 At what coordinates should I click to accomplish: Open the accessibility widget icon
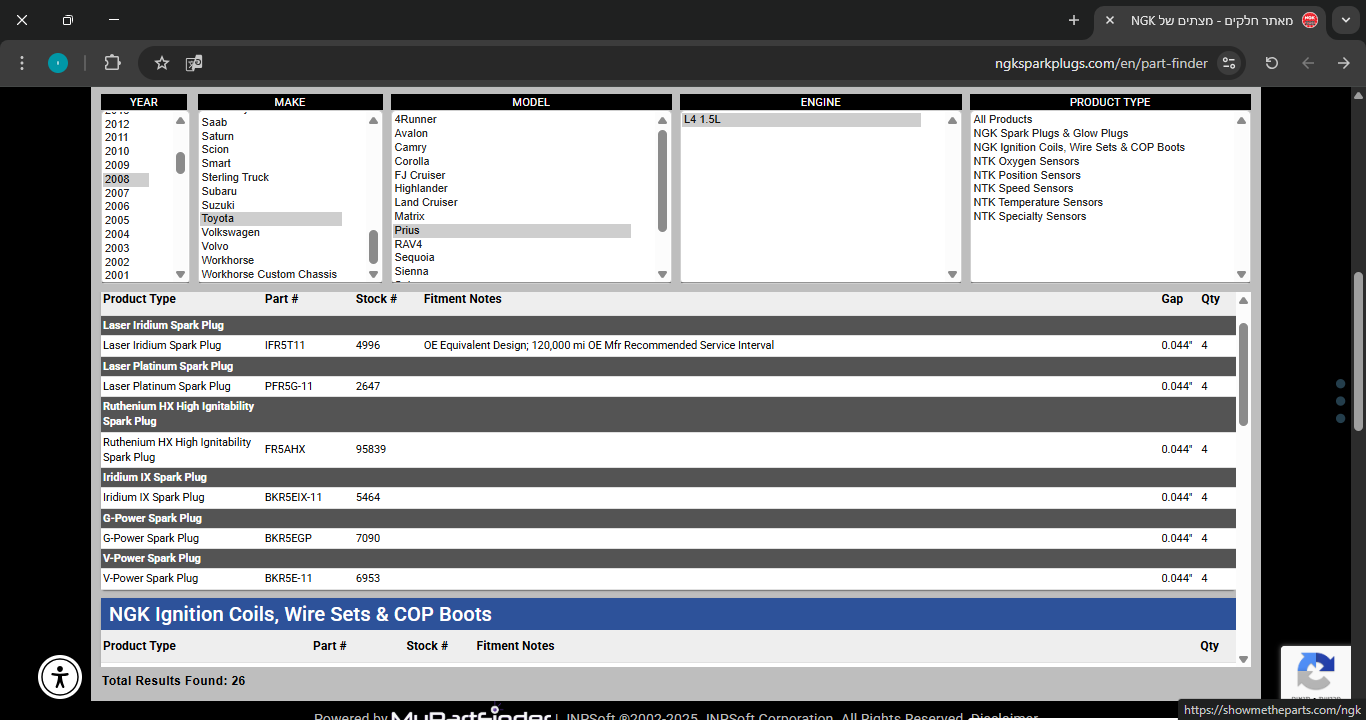point(60,677)
